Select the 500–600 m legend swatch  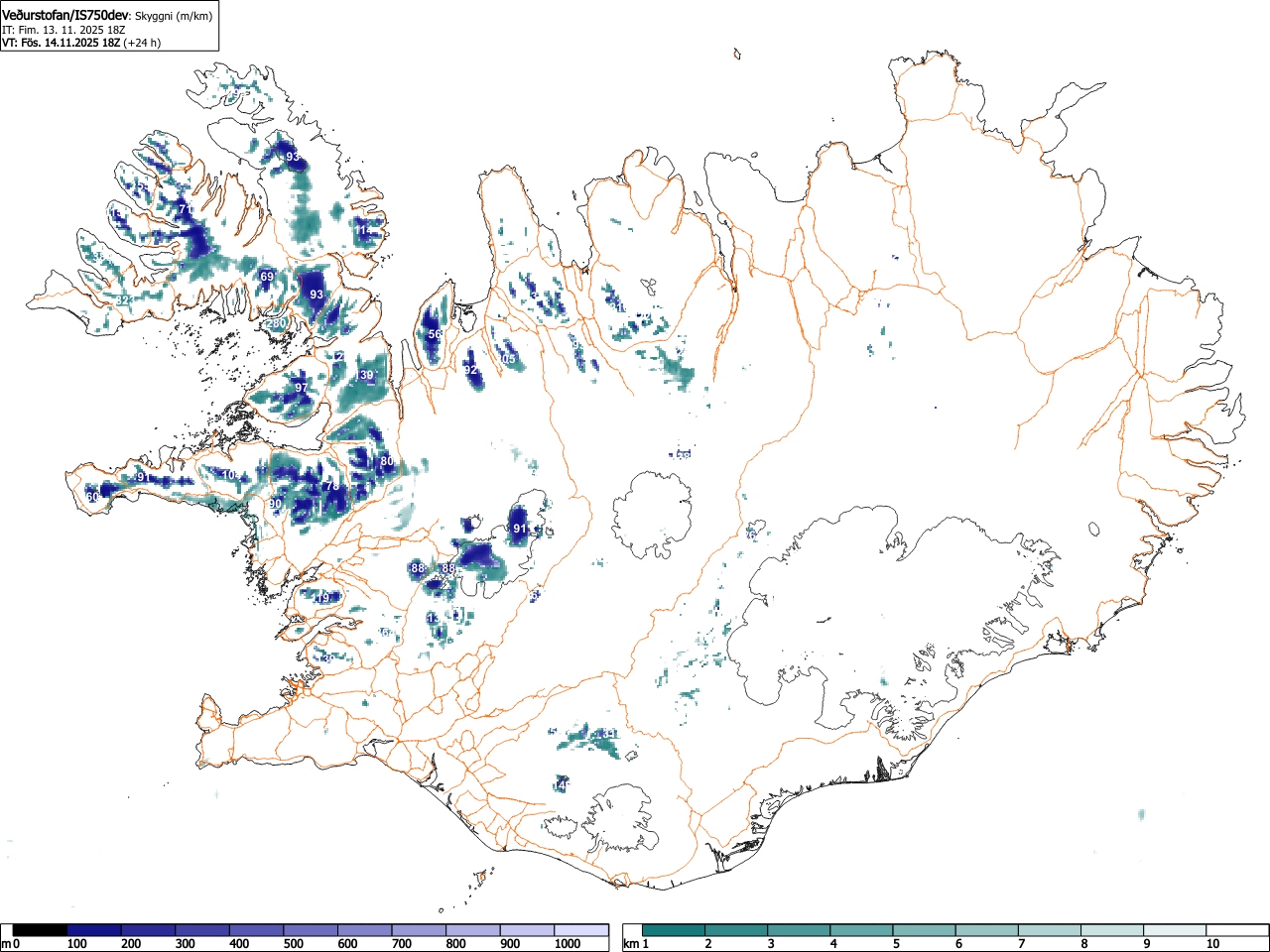point(311,930)
